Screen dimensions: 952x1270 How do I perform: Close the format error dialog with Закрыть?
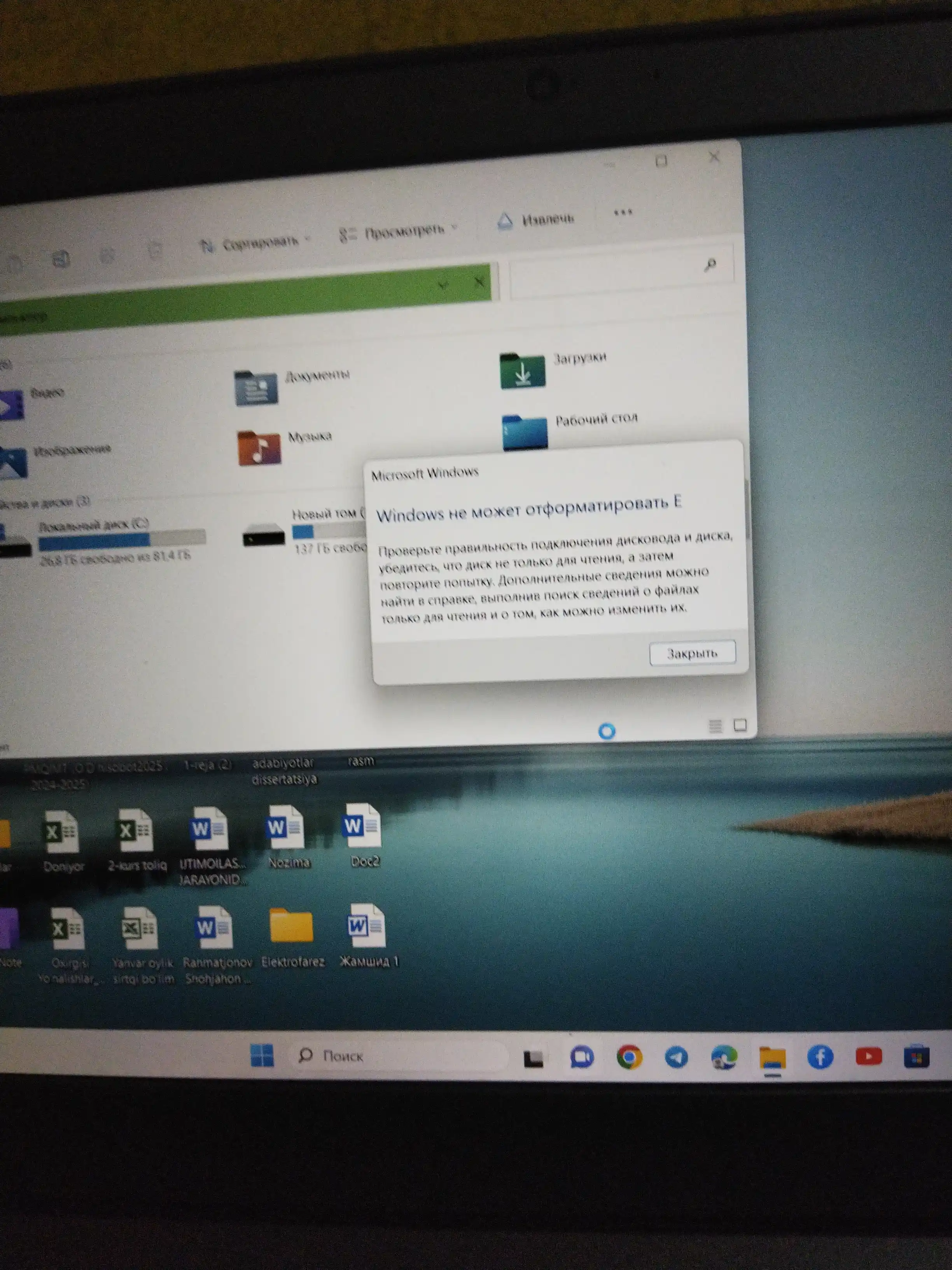(692, 653)
